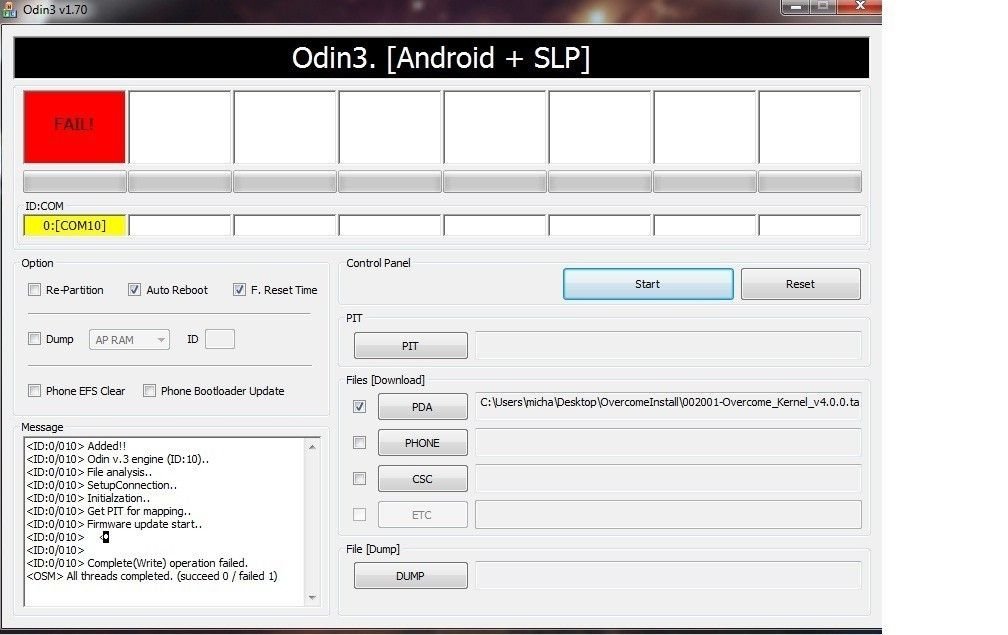Click the Odin3 app icon in title bar

[9, 10]
